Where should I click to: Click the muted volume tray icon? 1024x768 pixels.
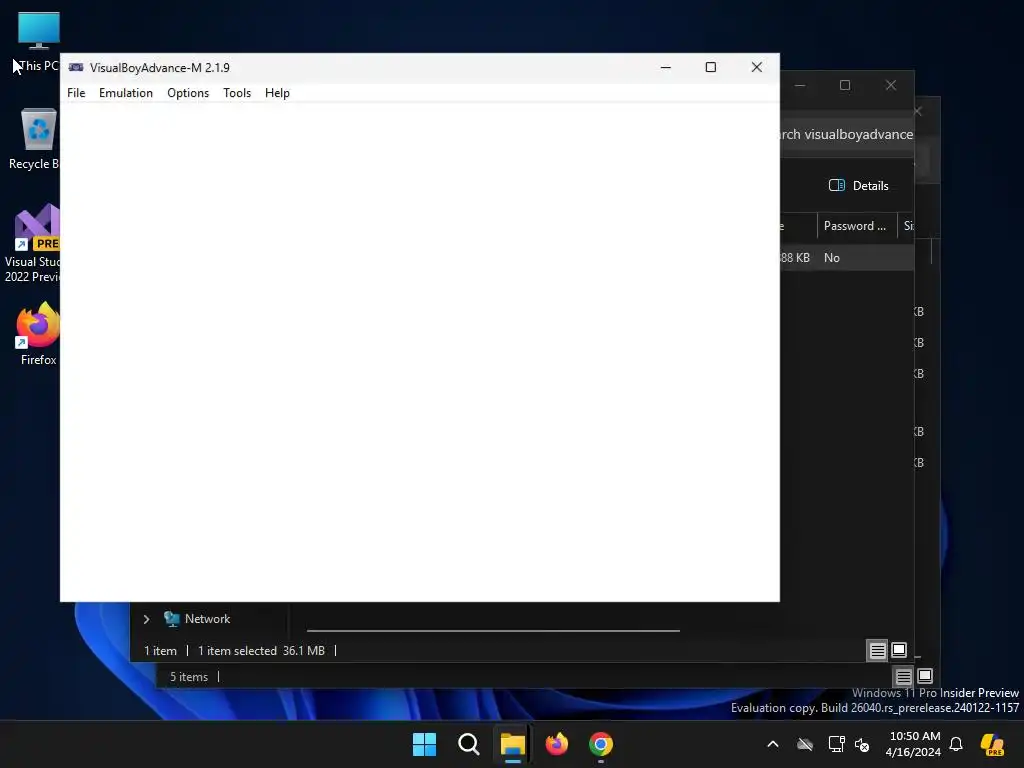tap(863, 744)
